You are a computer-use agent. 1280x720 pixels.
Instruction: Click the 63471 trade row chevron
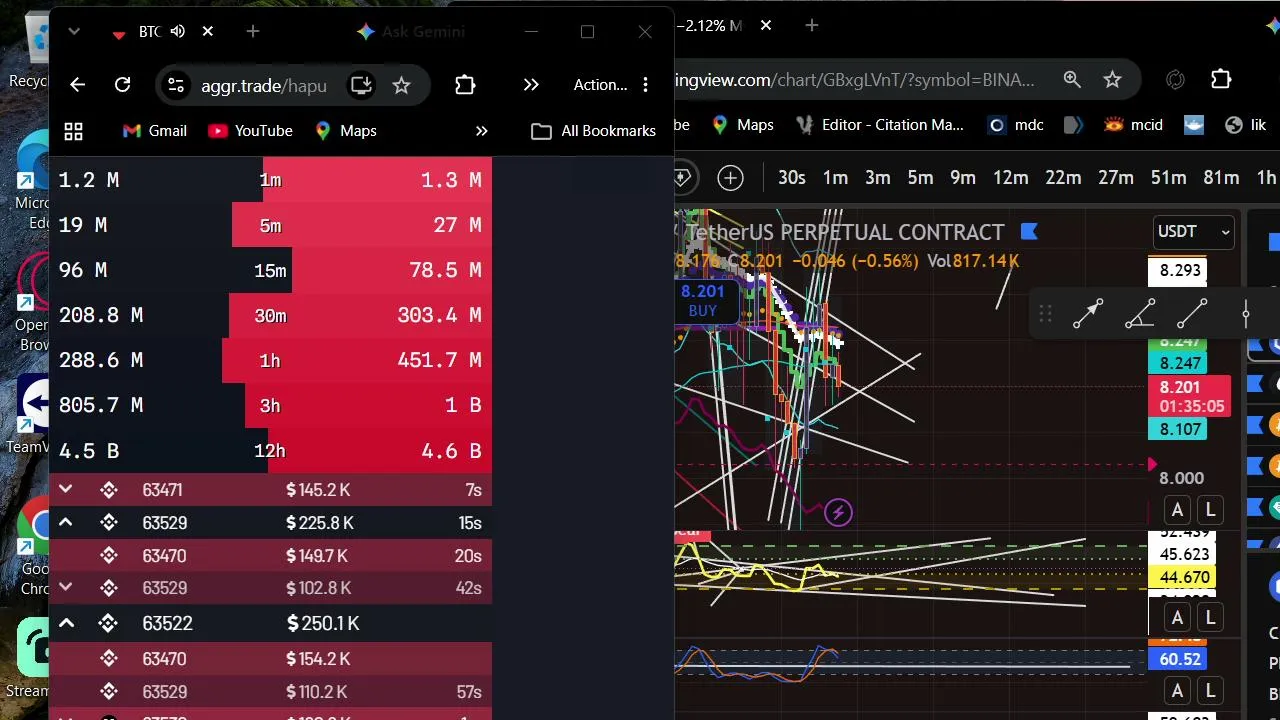coord(65,489)
